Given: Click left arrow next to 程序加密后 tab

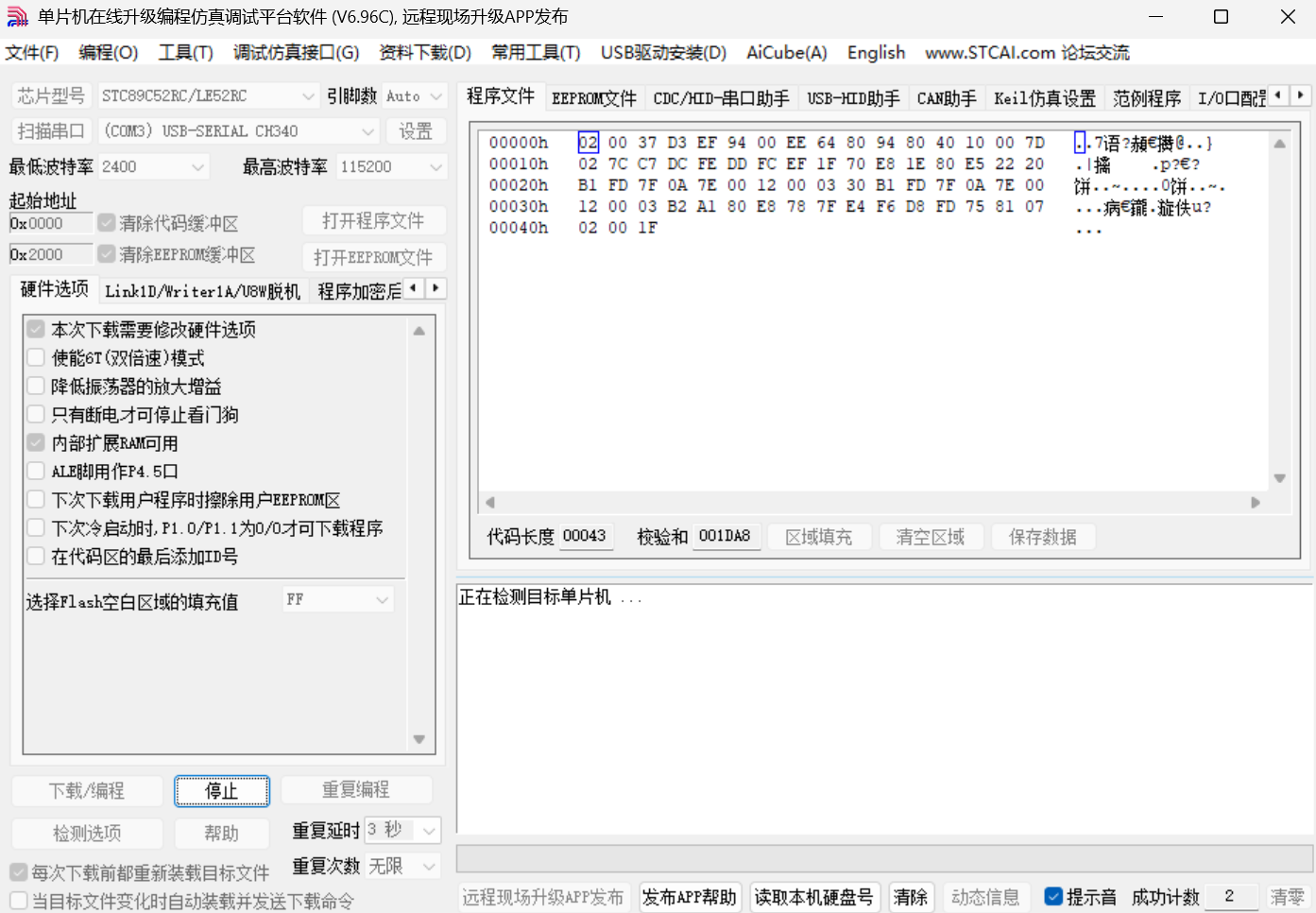Looking at the screenshot, I should click(x=415, y=287).
